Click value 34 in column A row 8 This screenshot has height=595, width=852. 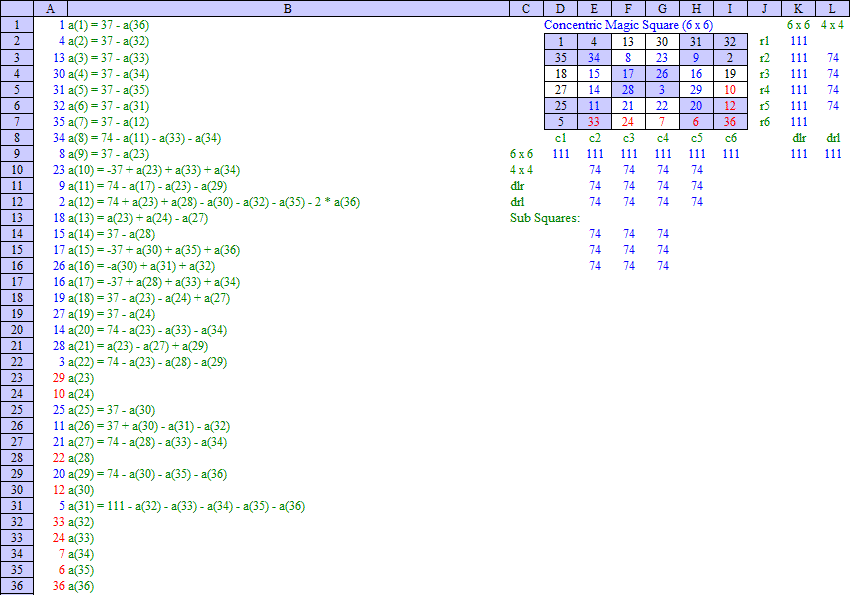pyautogui.click(x=59, y=138)
